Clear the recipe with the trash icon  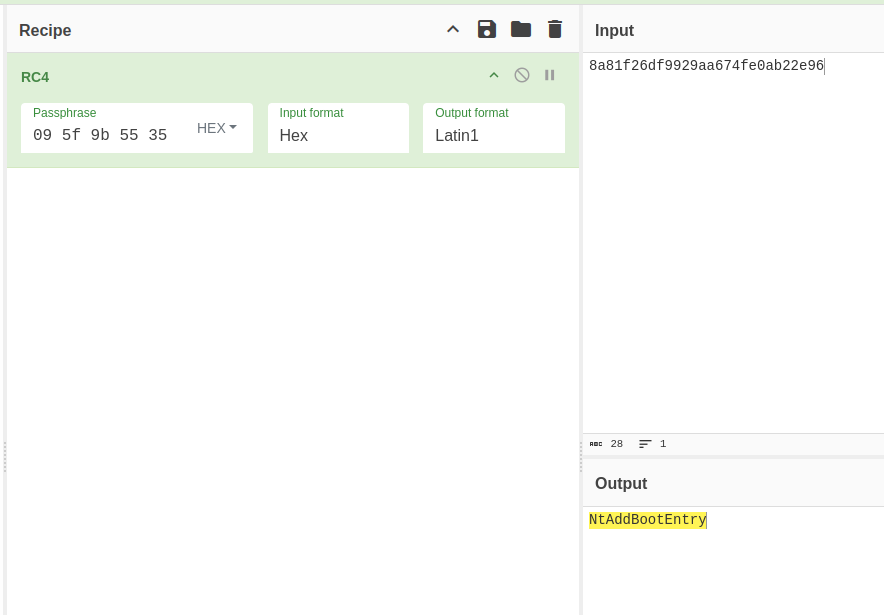[x=555, y=29]
